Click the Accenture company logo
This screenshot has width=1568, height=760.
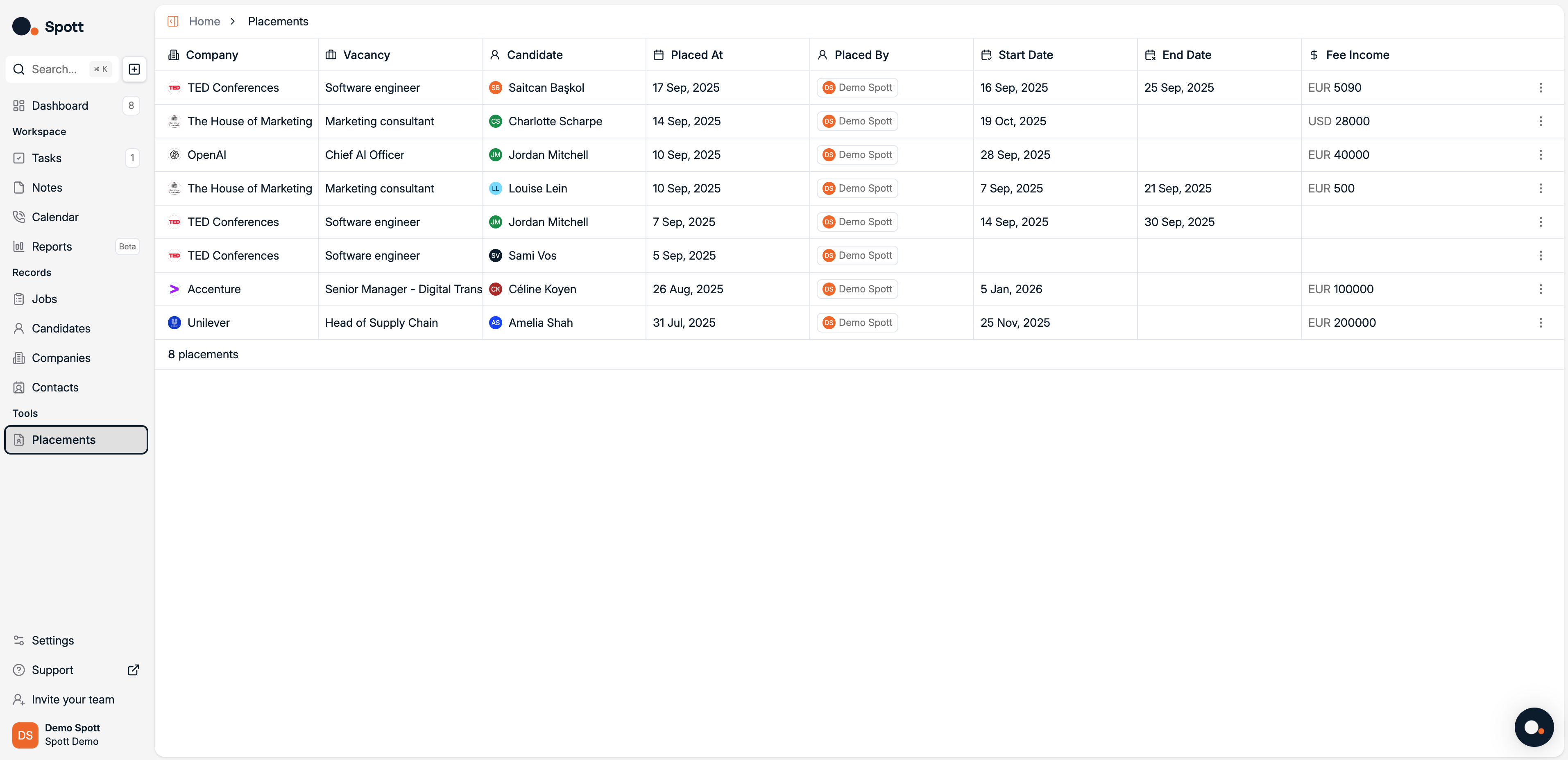coord(174,289)
